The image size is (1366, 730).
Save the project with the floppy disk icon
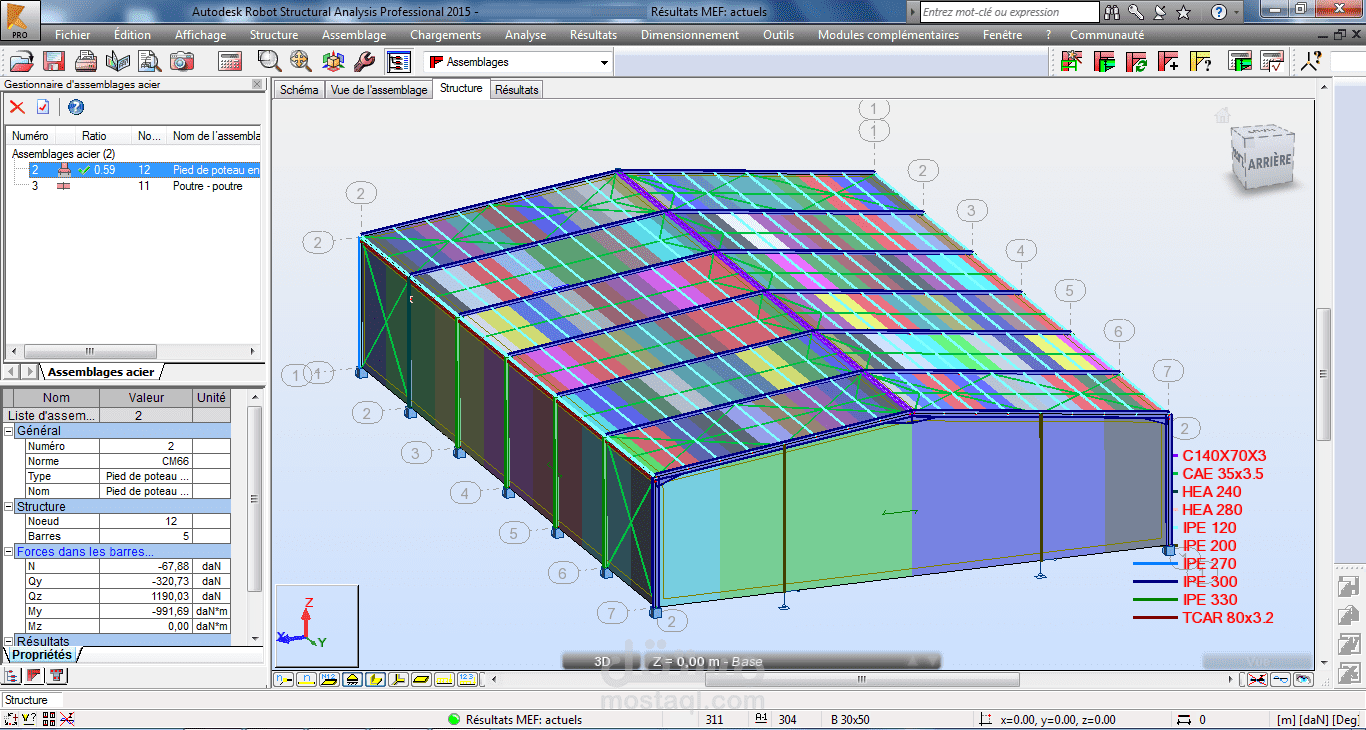[54, 62]
